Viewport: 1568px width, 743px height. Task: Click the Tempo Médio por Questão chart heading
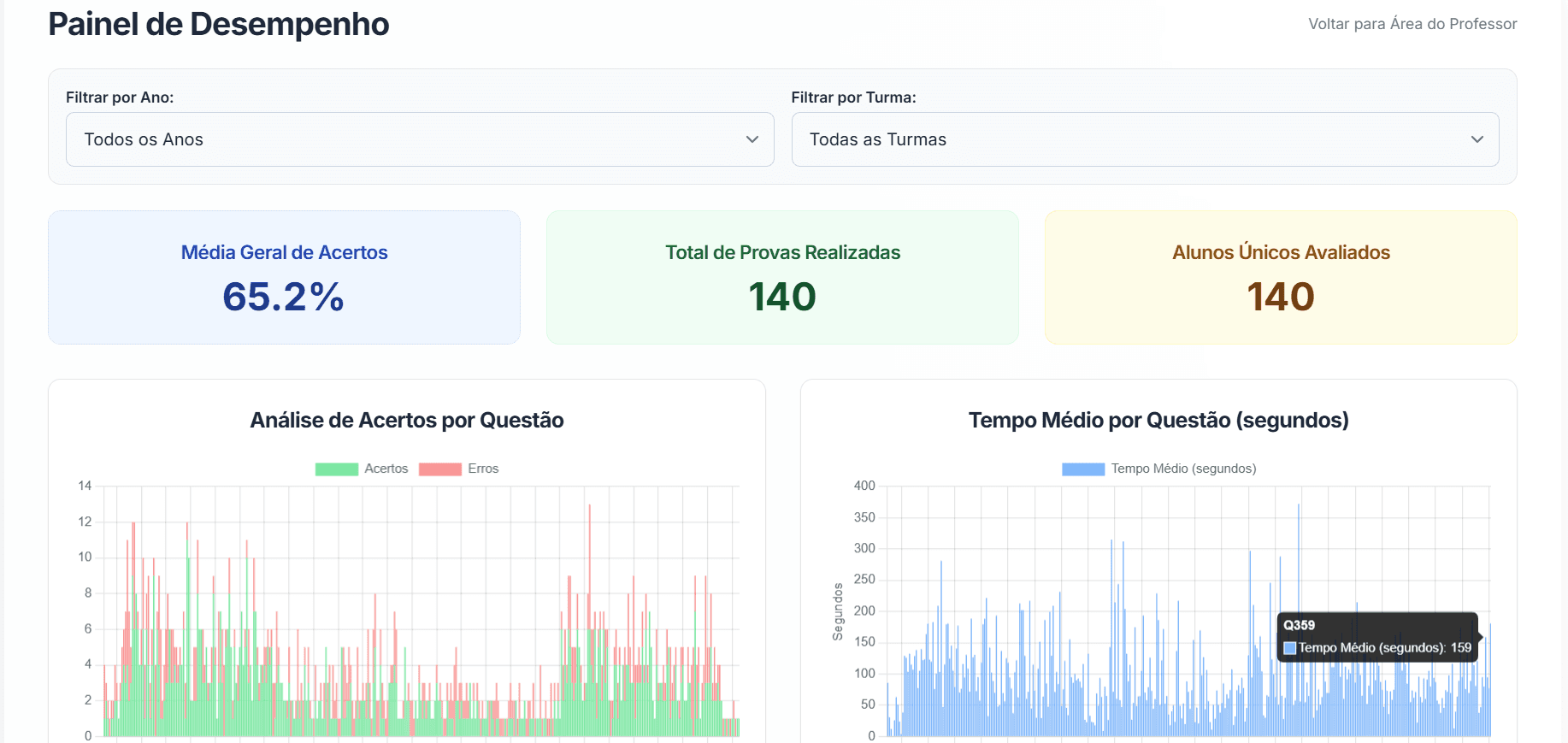[x=1158, y=420]
